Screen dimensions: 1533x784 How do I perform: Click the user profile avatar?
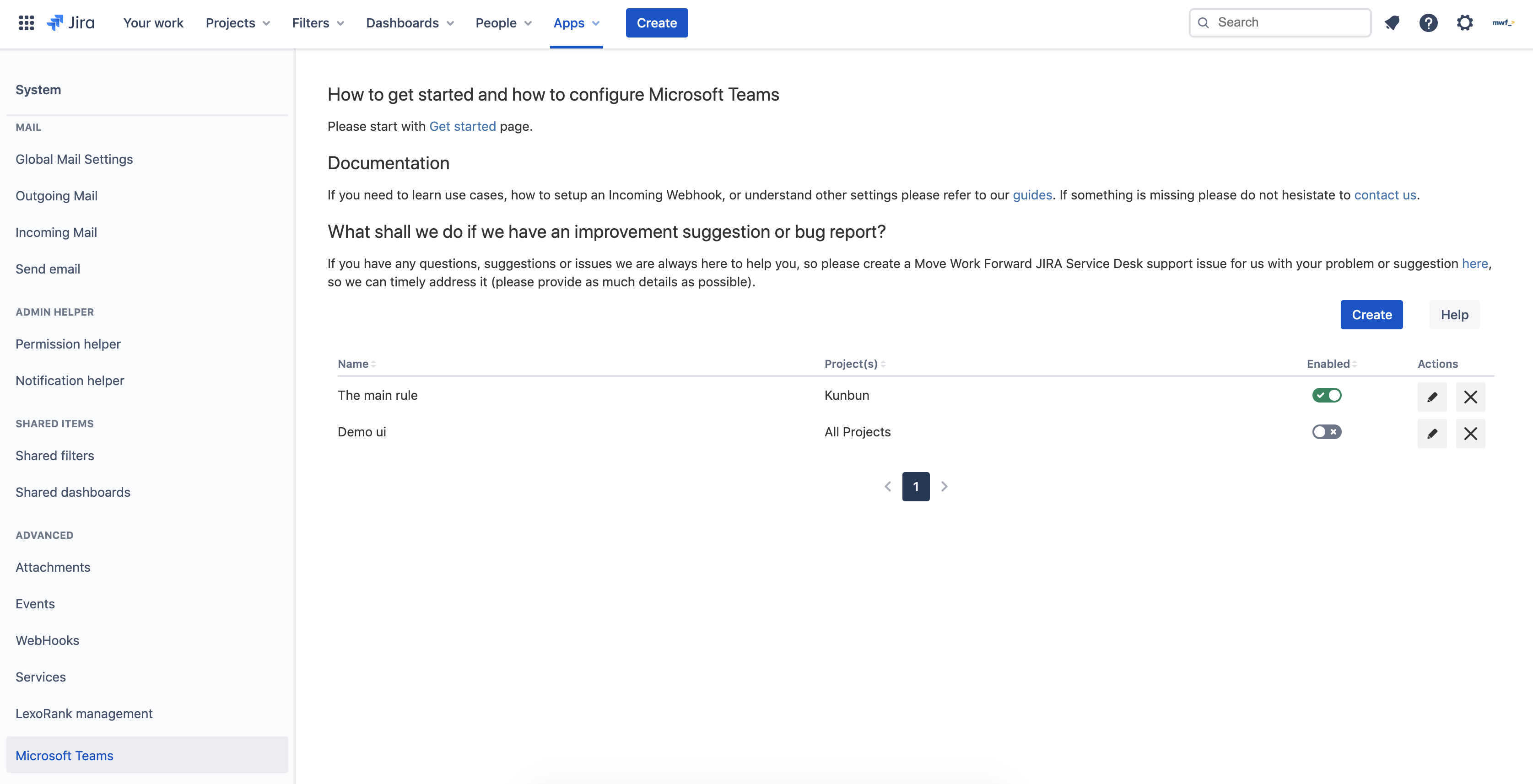point(1503,22)
